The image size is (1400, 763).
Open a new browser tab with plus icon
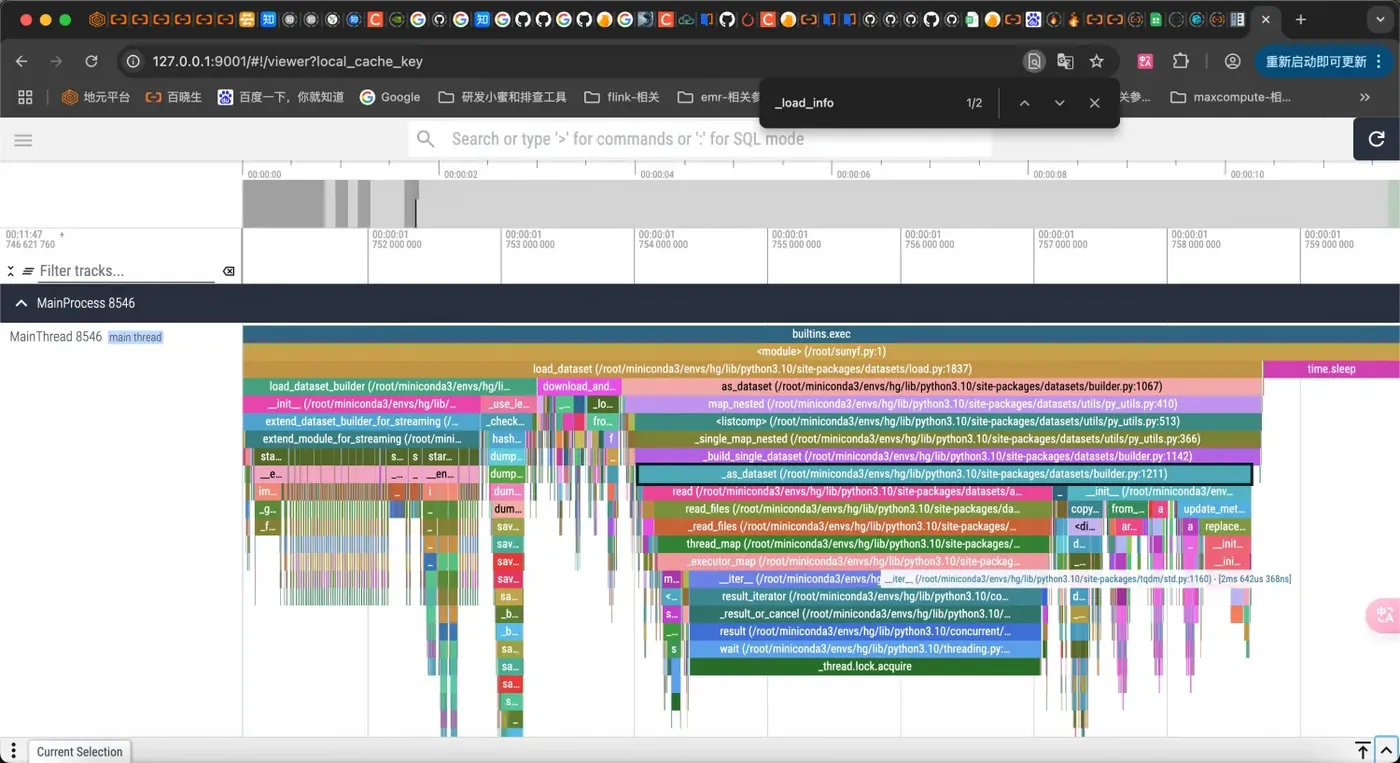[1300, 19]
